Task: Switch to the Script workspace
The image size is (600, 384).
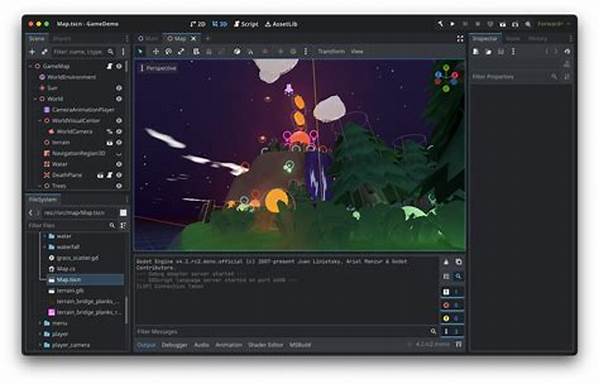Action: pos(246,24)
